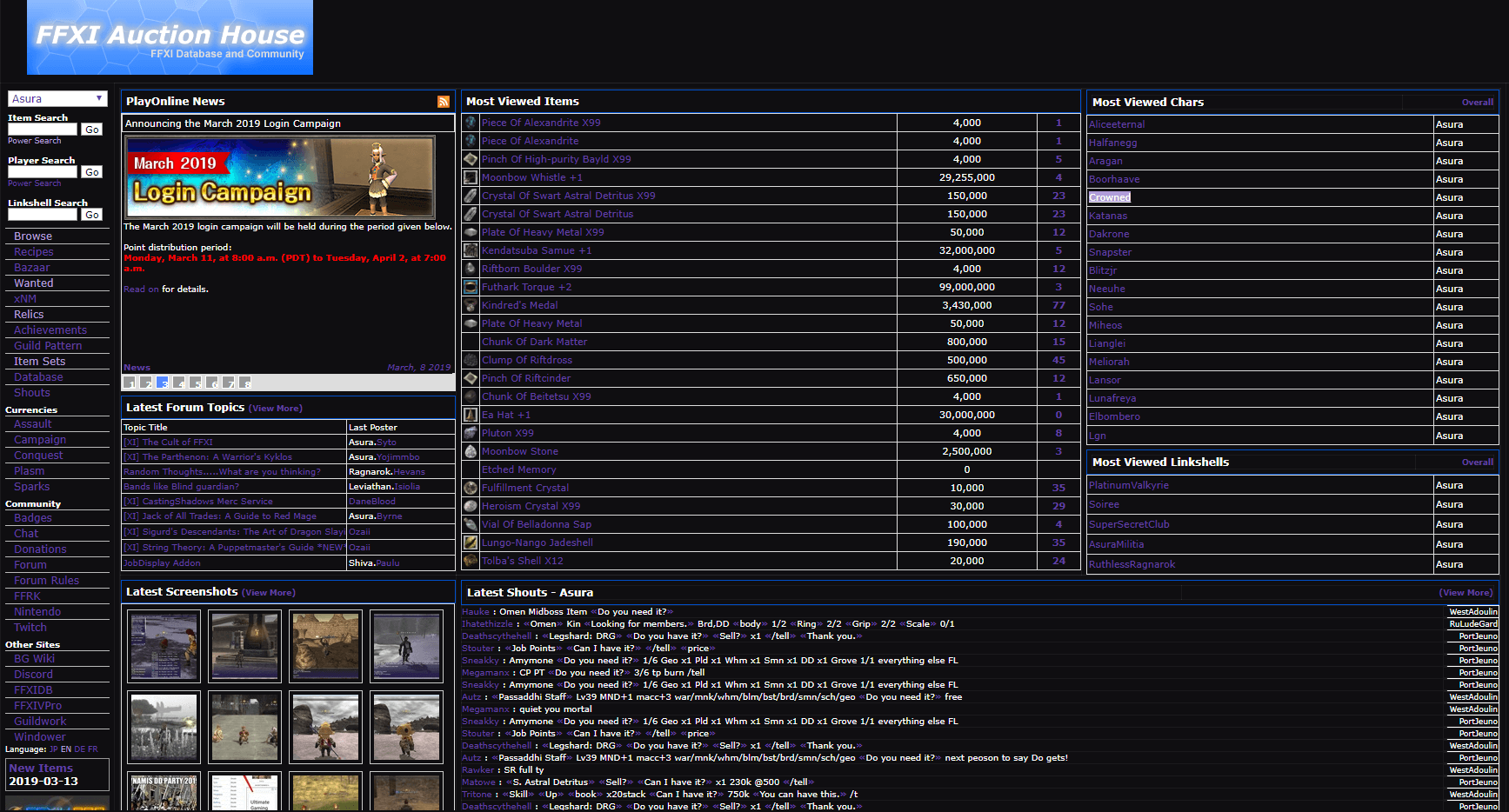Click Go next to Item Search
Image resolution: width=1509 pixels, height=812 pixels.
[x=91, y=129]
